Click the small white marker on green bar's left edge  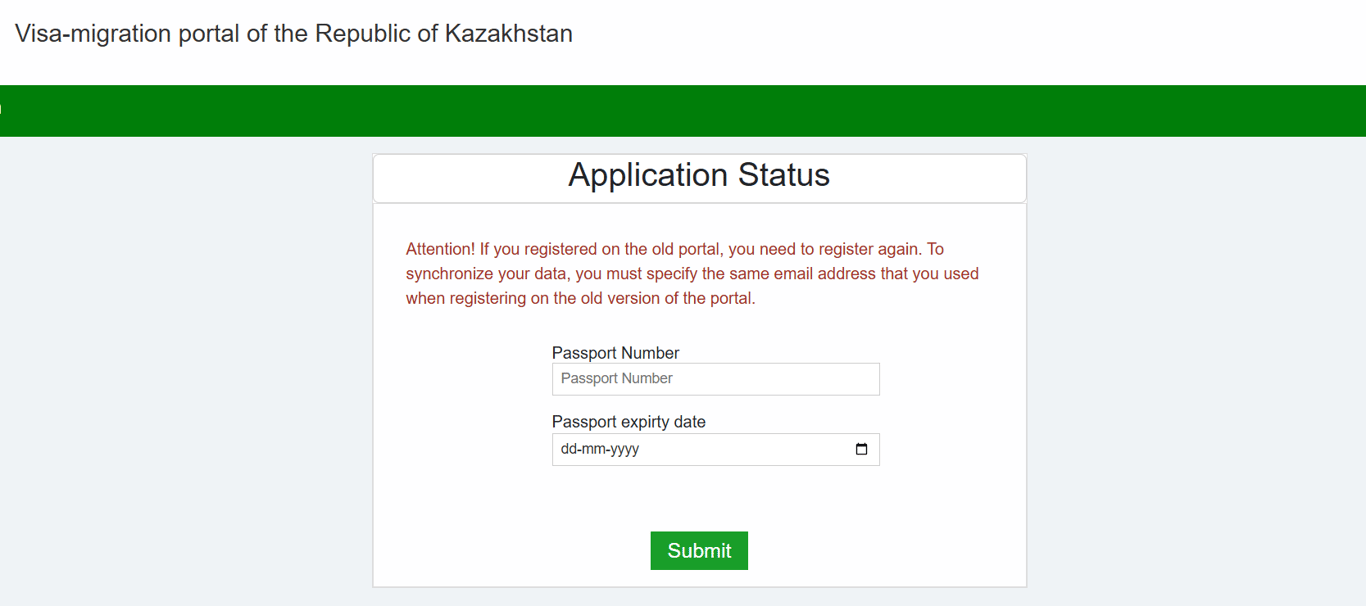pos(1,110)
